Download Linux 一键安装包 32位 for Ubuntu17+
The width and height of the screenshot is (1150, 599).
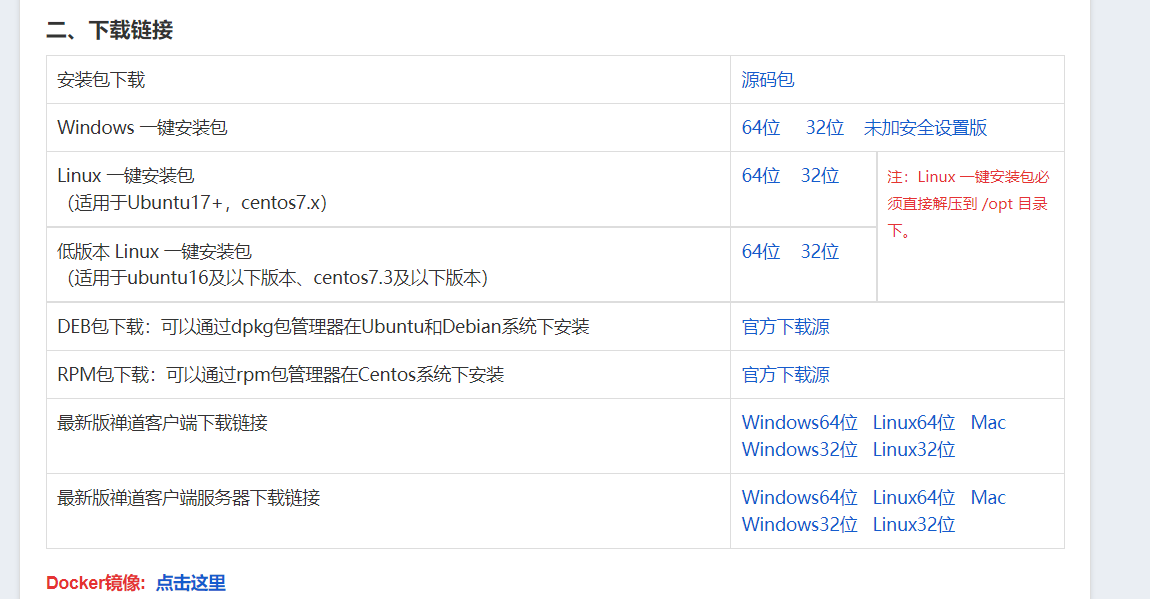(x=820, y=176)
